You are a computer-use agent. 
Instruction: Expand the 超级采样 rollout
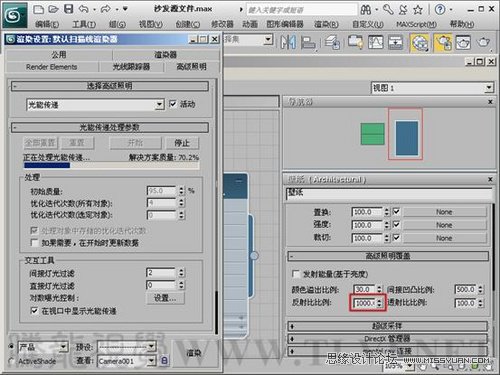(x=388, y=326)
